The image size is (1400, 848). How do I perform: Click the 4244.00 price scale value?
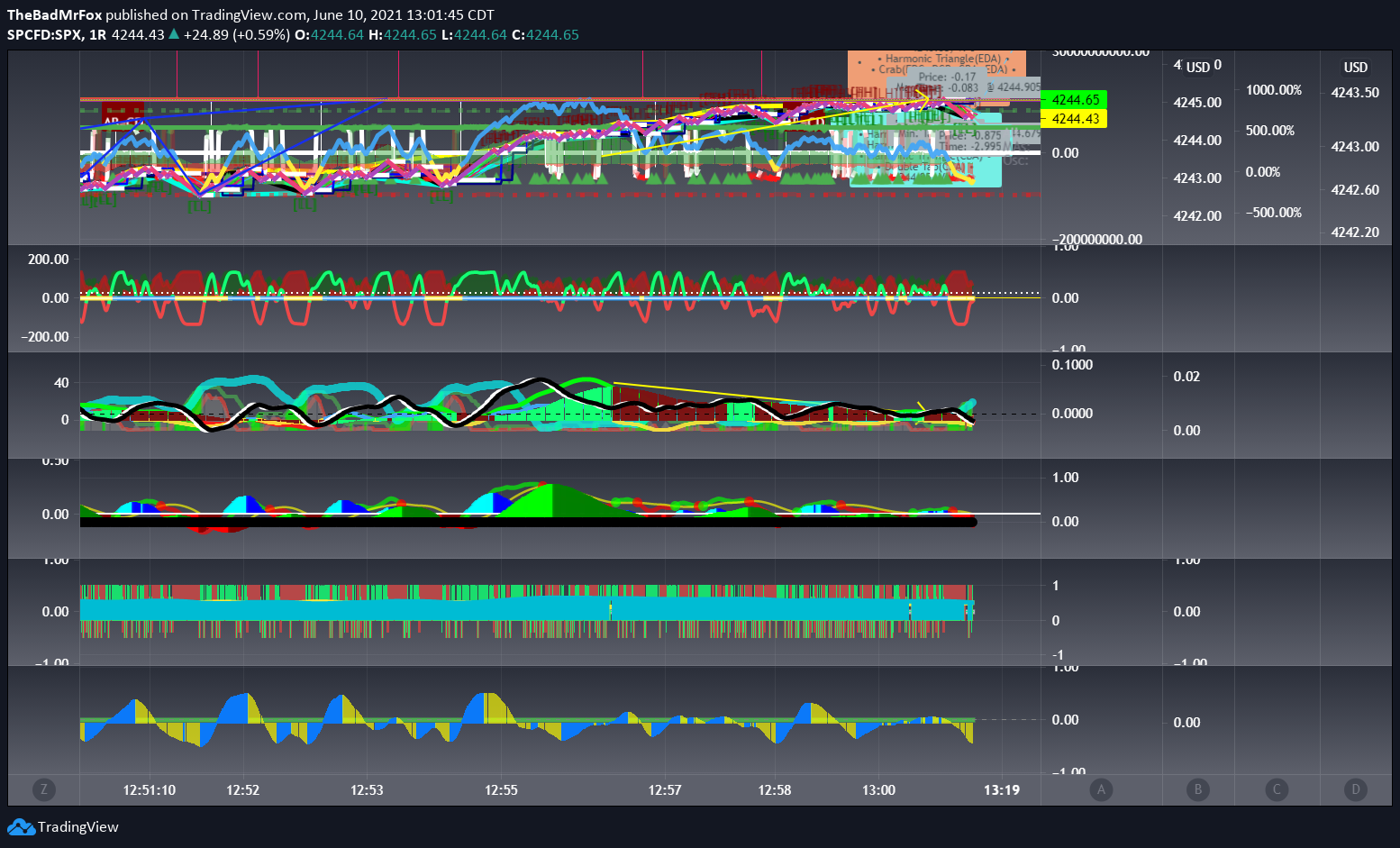point(1197,141)
